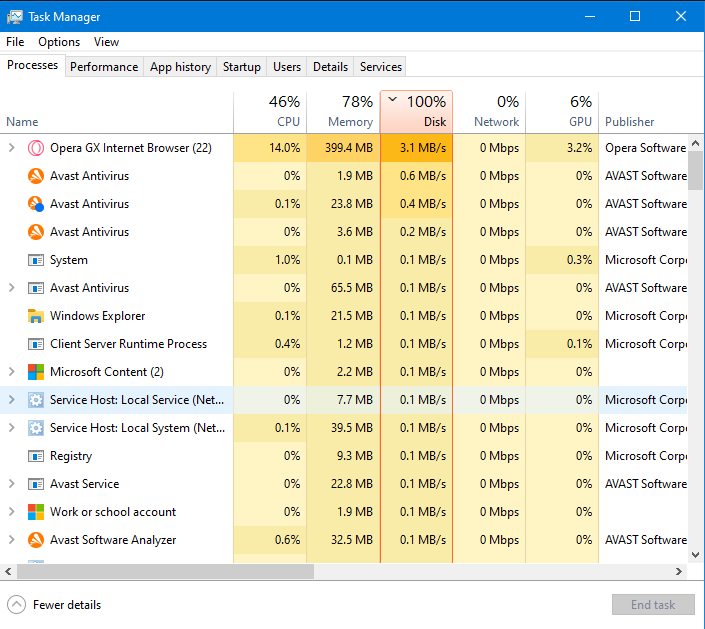Click the icon of Avast Antivirus 65.5 MB row
This screenshot has height=629, width=705.
[36, 288]
